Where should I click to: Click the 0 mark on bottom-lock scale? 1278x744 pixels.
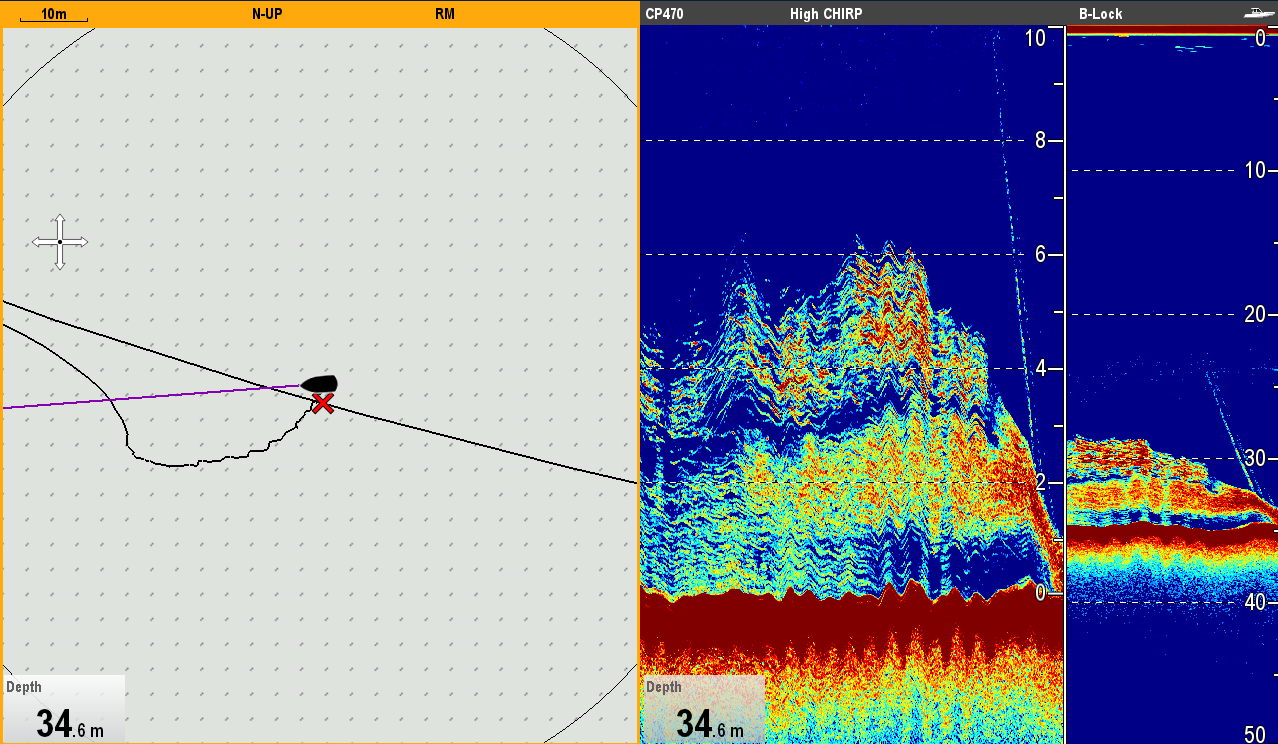point(1040,592)
